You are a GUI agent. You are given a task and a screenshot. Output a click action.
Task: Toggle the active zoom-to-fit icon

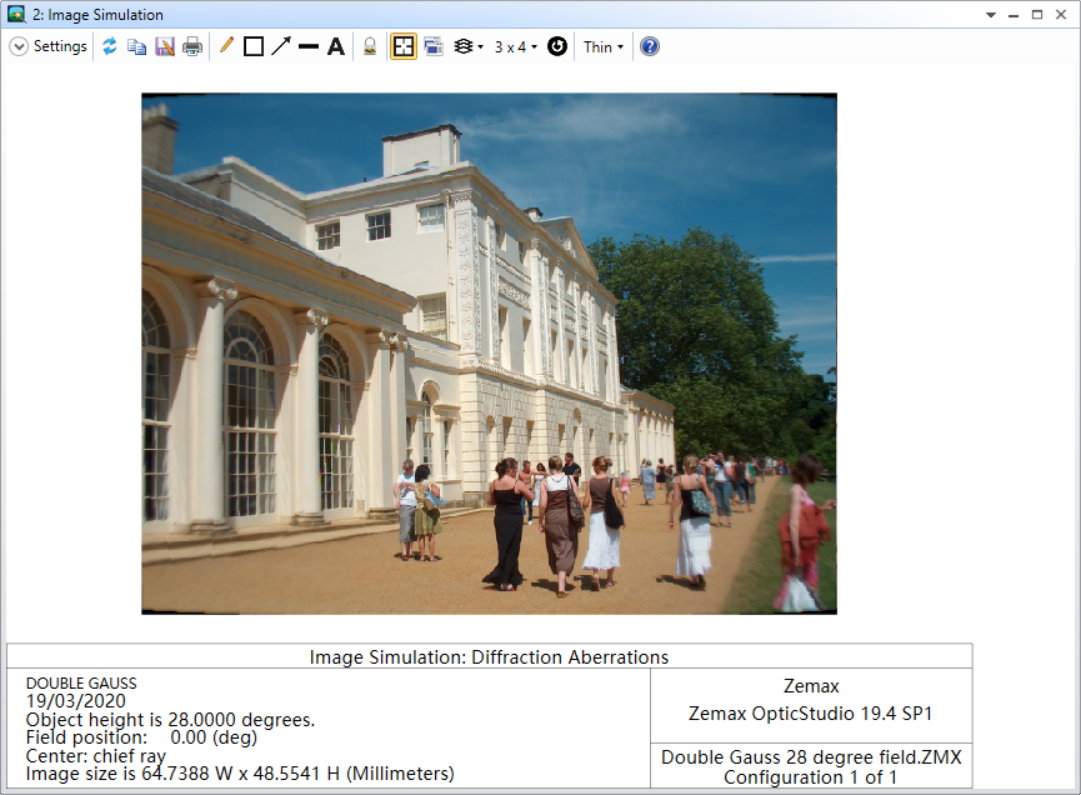tap(403, 46)
